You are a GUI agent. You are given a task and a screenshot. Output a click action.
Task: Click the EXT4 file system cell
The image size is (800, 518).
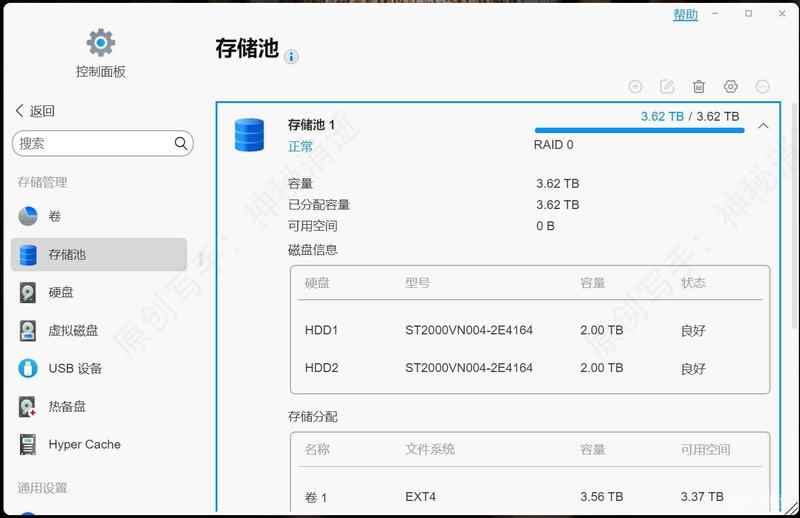pyautogui.click(x=420, y=497)
